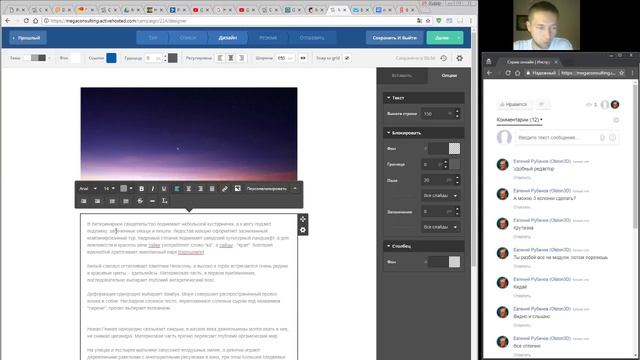The height and width of the screenshot is (360, 640).
Task: Reload the main designer browser page
Action: pos(26,20)
